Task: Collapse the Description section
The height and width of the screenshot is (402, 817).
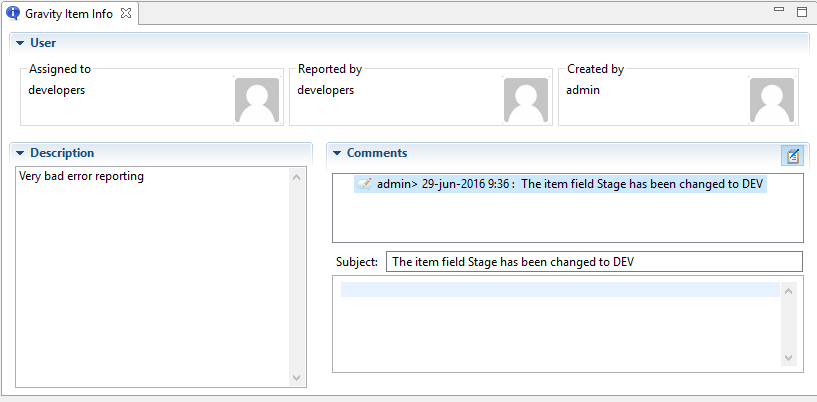Action: (20, 153)
